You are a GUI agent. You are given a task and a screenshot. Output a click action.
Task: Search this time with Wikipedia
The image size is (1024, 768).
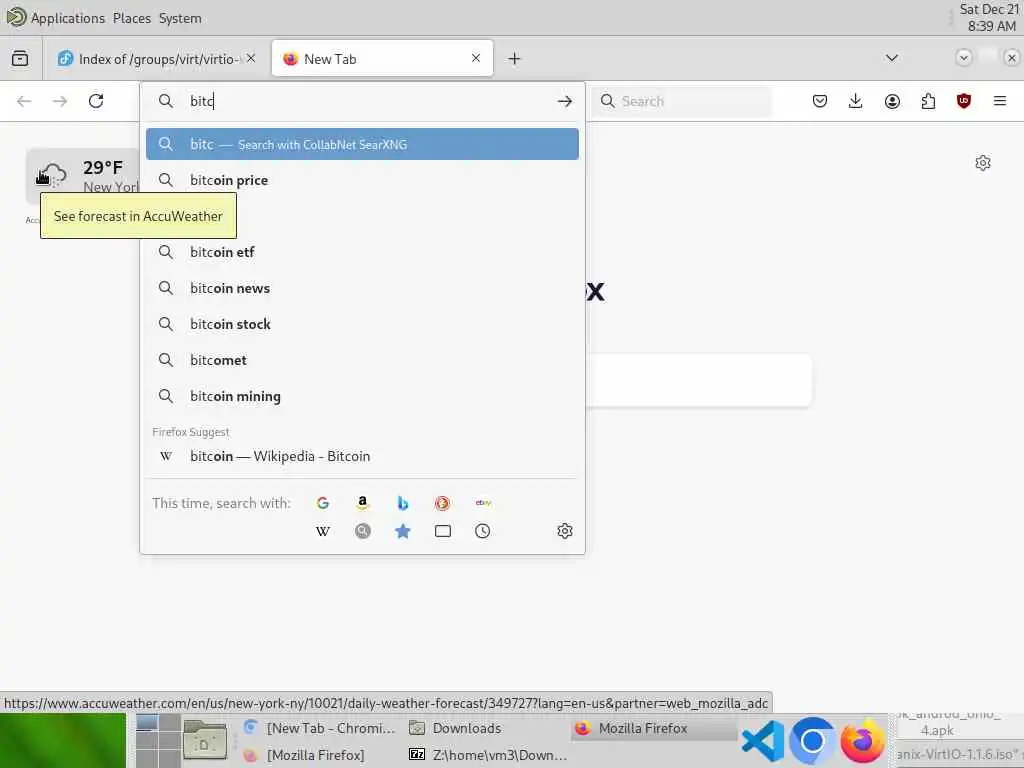point(323,531)
